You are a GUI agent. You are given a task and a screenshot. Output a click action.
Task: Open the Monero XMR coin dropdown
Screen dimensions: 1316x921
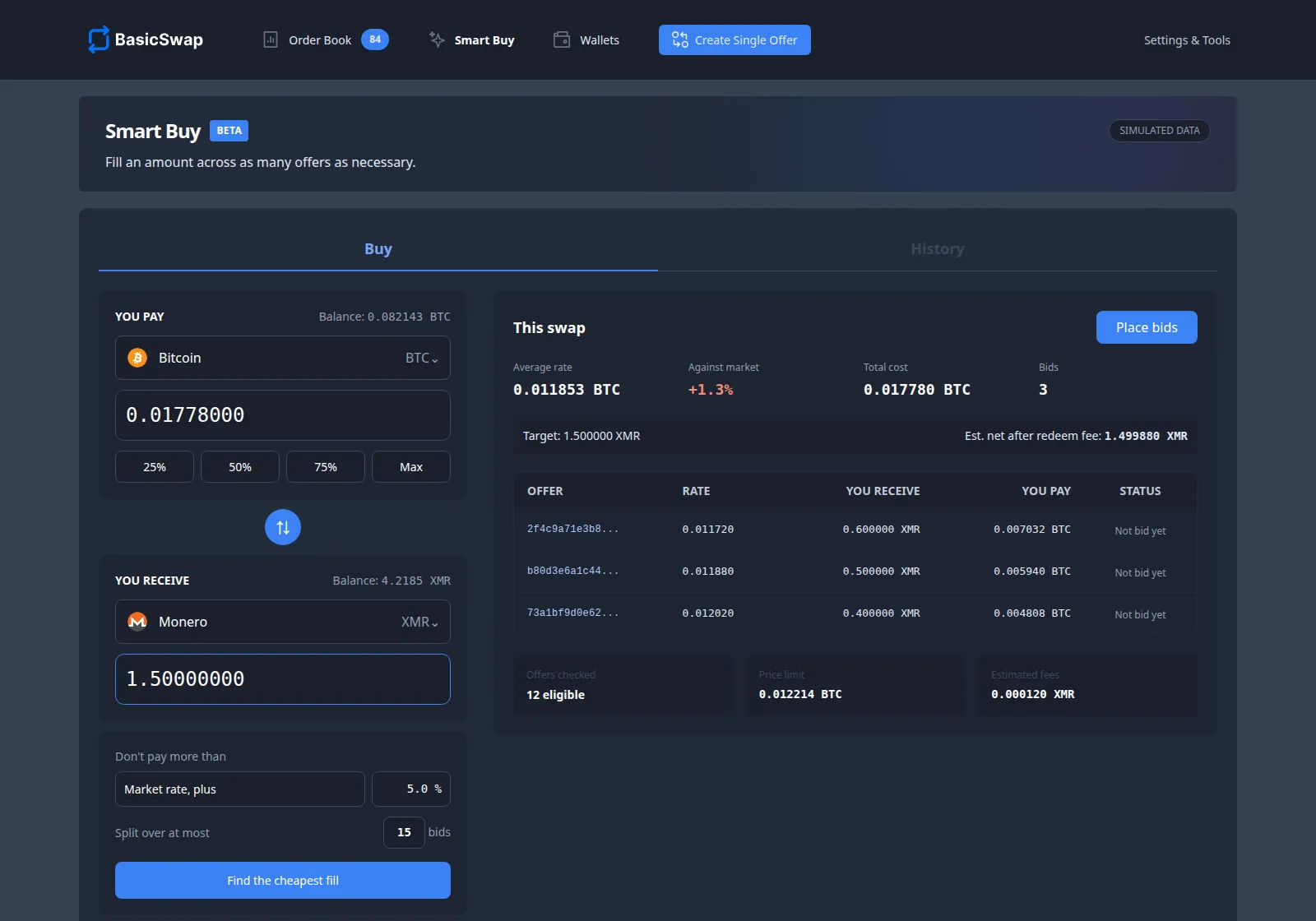[x=283, y=622]
